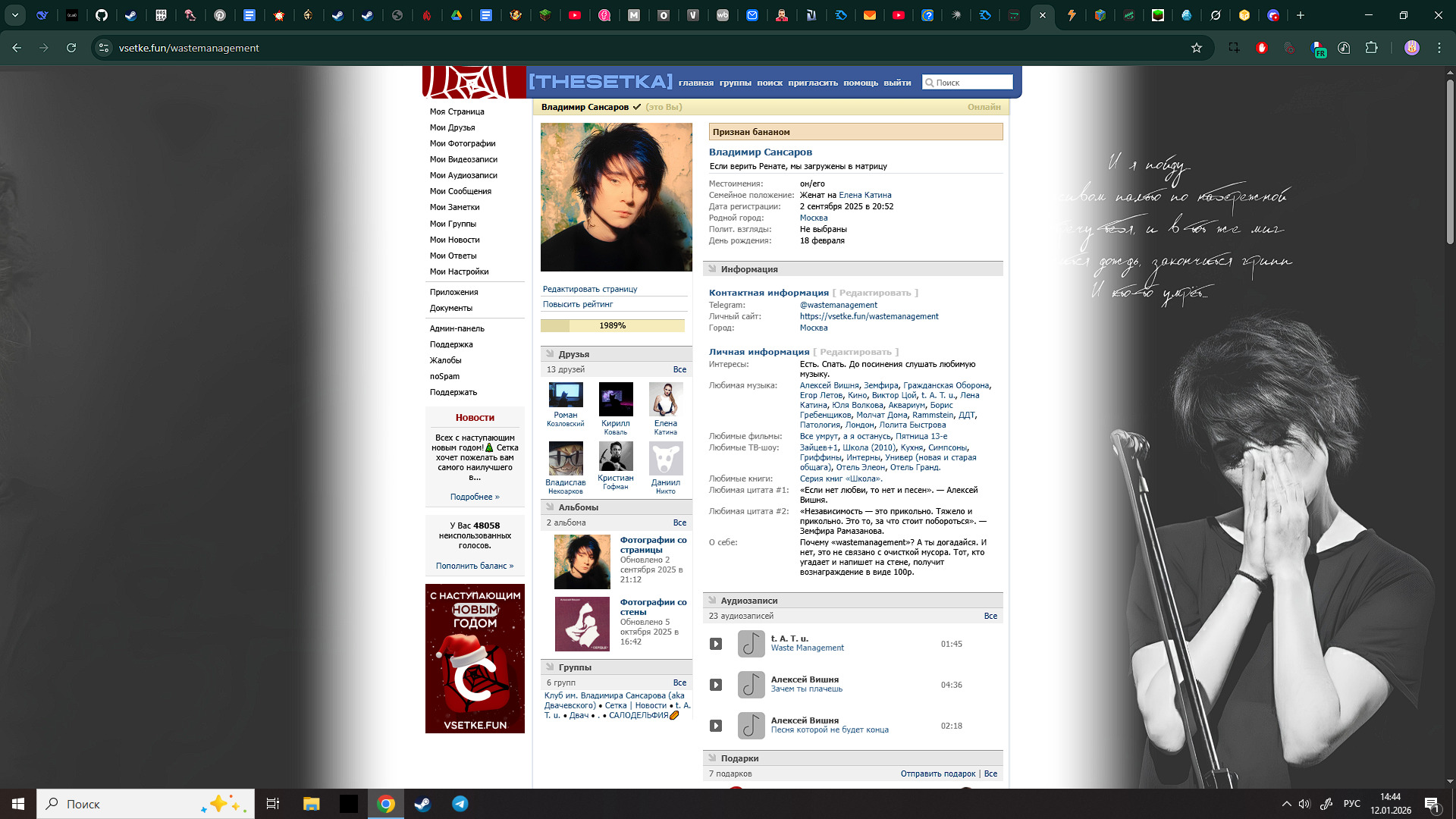1456x819 pixels.
Task: Click the Отправить подарок link
Action: coord(937,773)
